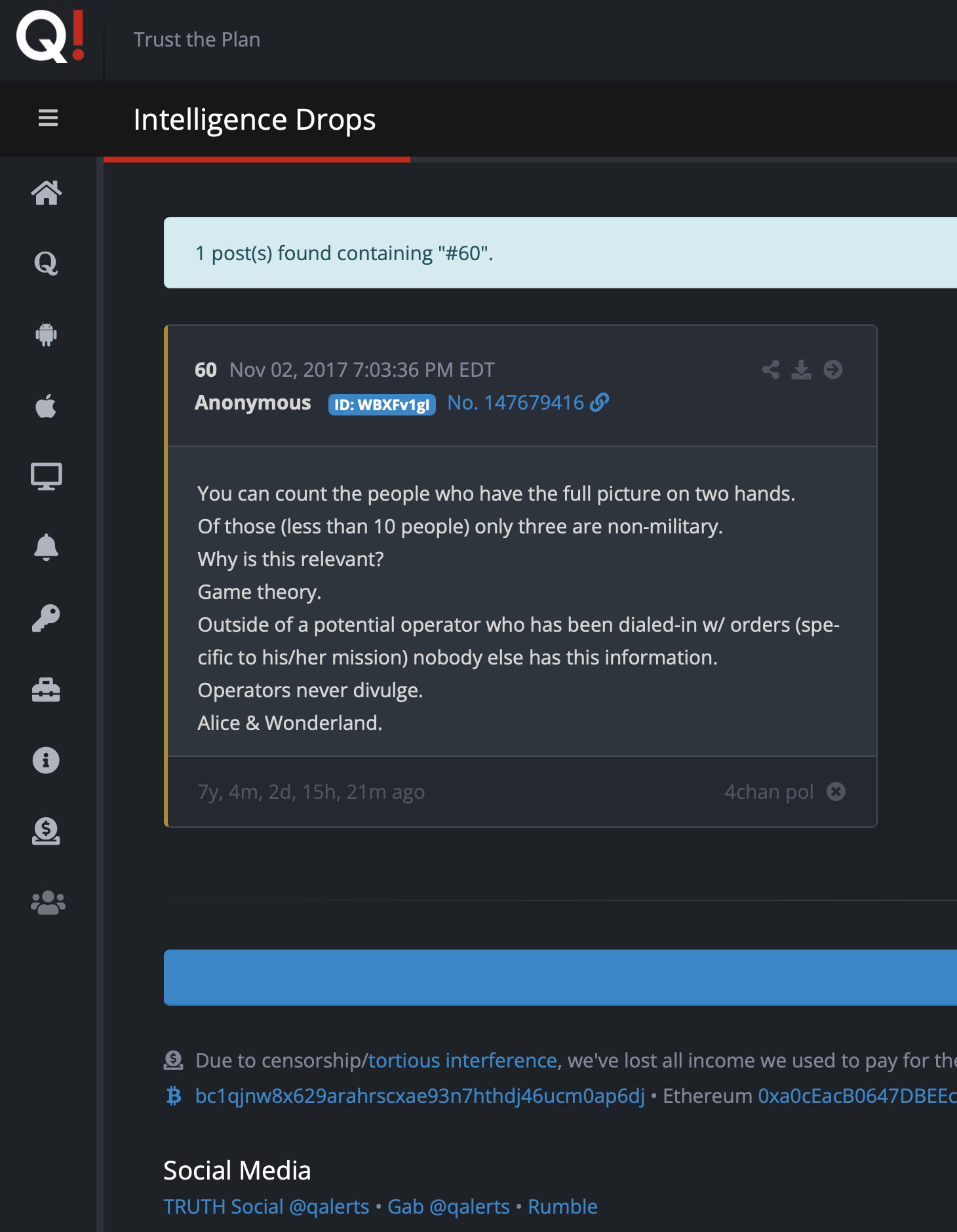Click the 7y, 4m, 2d ago text

[x=311, y=792]
